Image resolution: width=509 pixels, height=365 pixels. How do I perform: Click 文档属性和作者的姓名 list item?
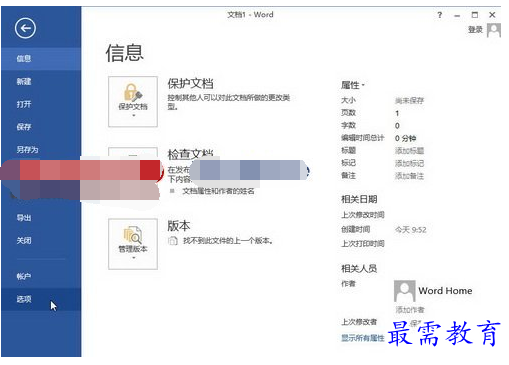coord(218,191)
